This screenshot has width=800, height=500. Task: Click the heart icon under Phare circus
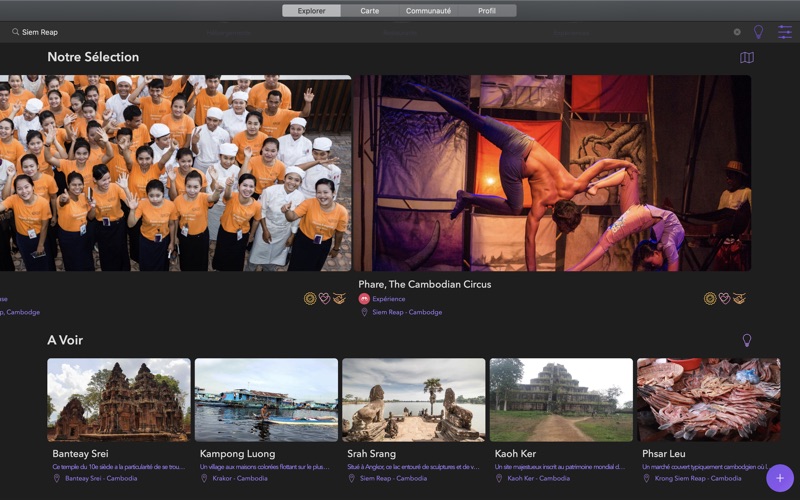724,298
